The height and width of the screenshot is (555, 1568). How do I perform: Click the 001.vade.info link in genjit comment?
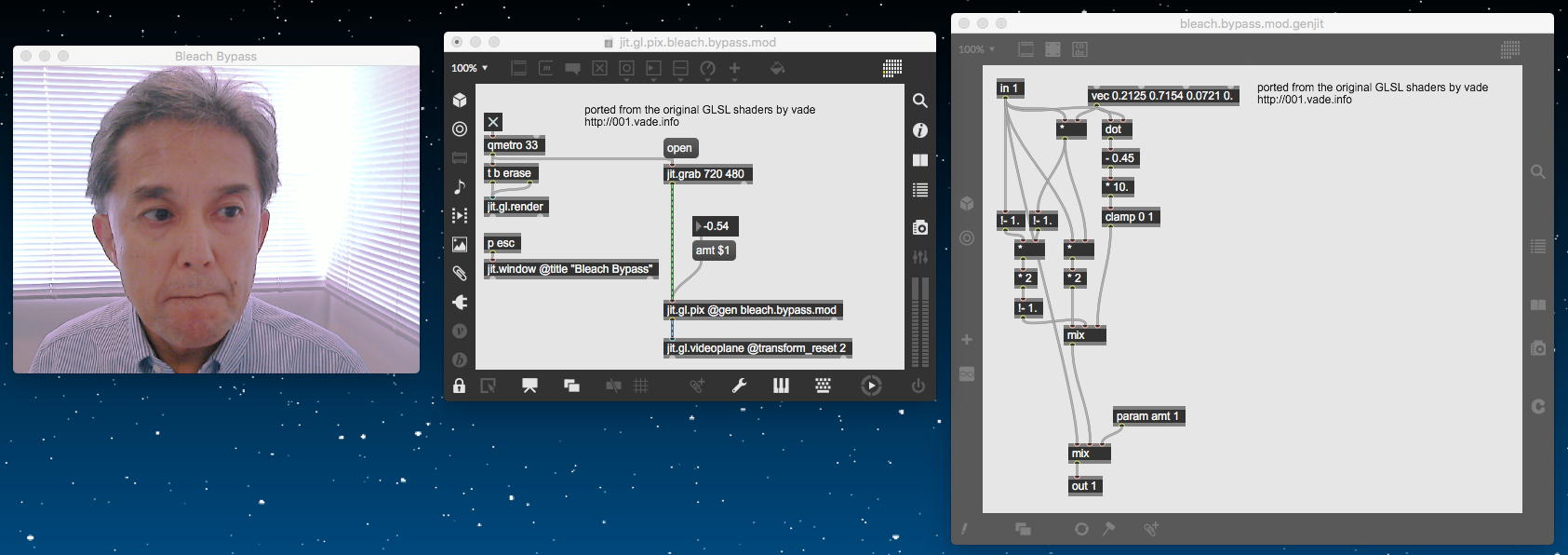1305,100
